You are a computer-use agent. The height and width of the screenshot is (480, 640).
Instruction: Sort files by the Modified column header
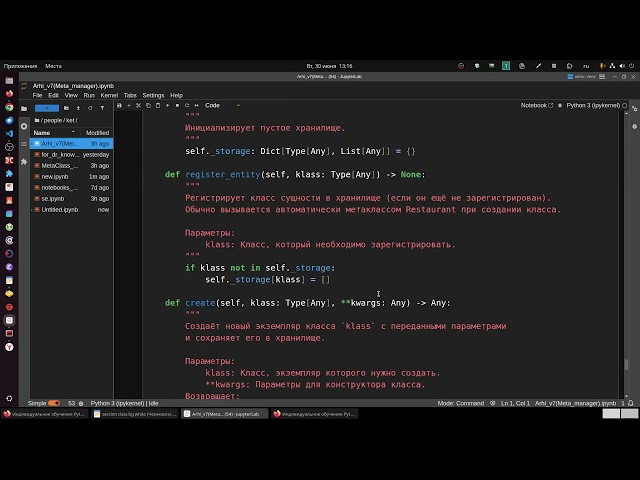click(97, 133)
